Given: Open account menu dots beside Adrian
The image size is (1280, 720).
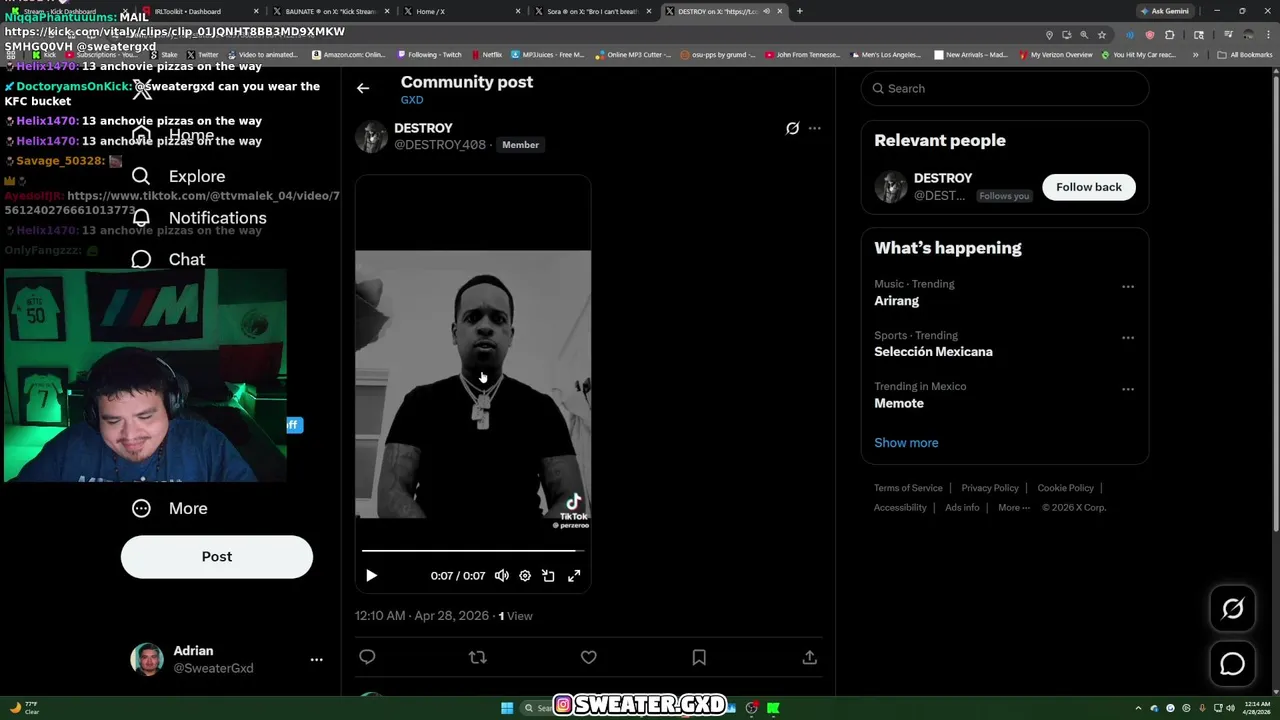Looking at the screenshot, I should (316, 660).
